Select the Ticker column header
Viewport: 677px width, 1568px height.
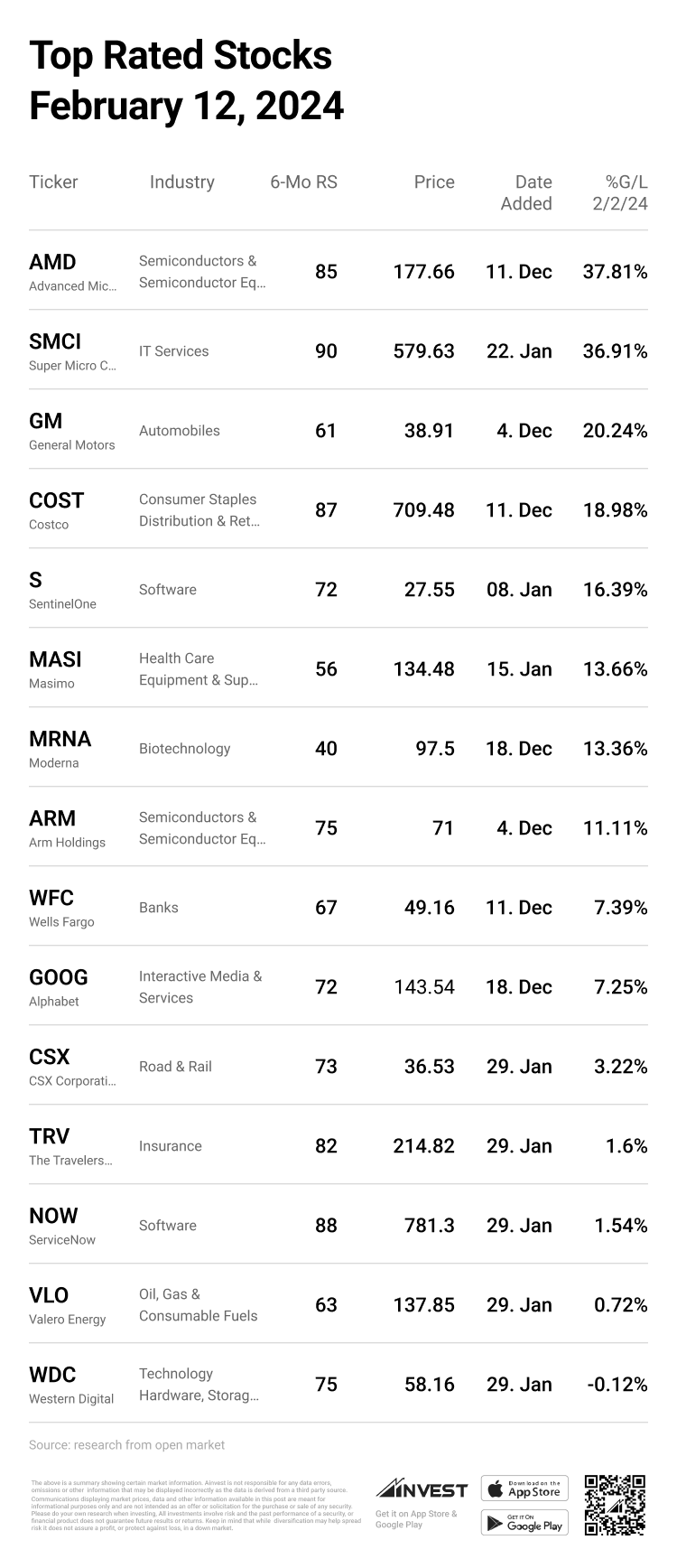click(53, 182)
